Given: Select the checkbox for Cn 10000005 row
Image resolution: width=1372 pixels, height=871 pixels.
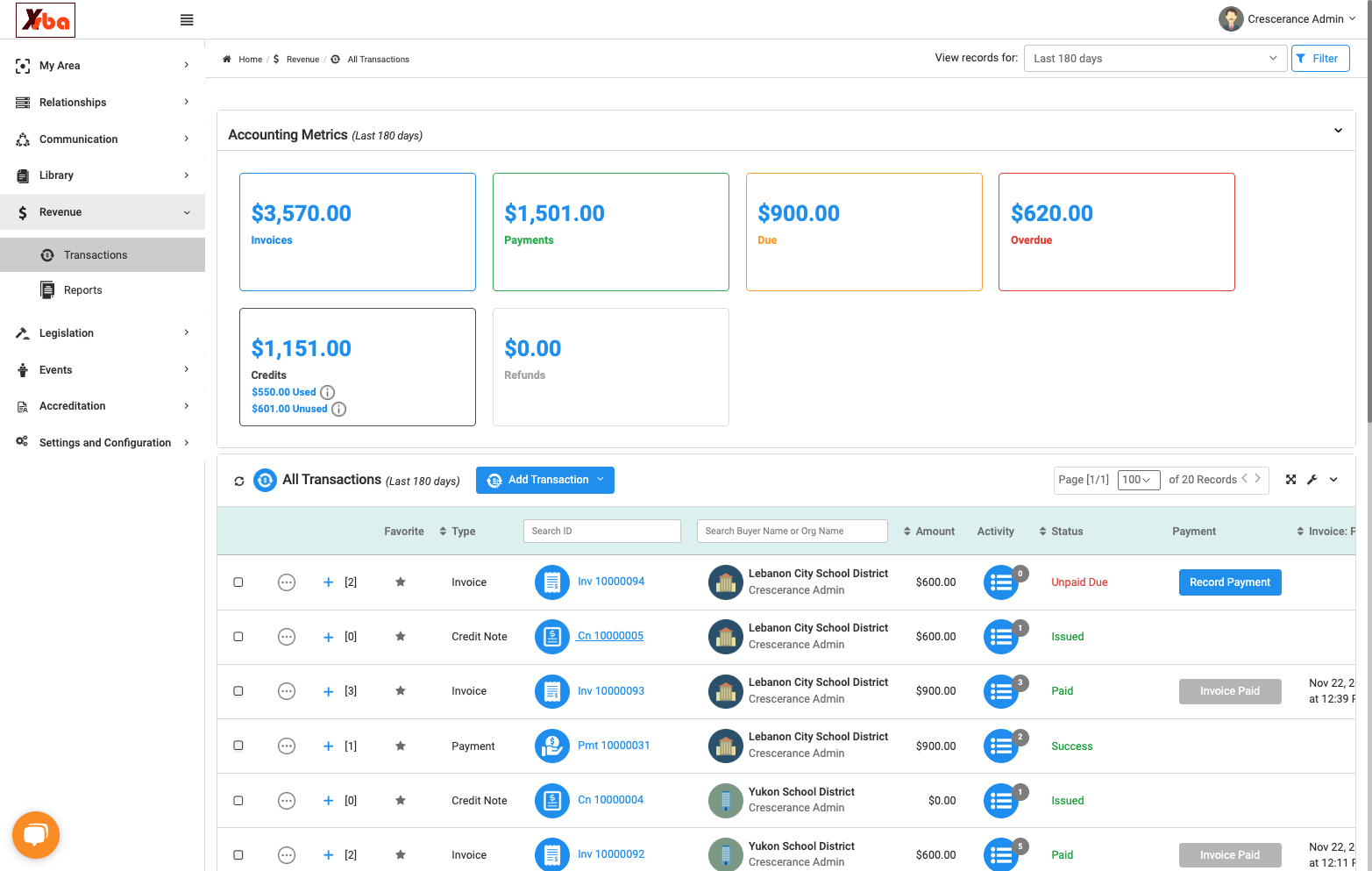Looking at the screenshot, I should [238, 637].
